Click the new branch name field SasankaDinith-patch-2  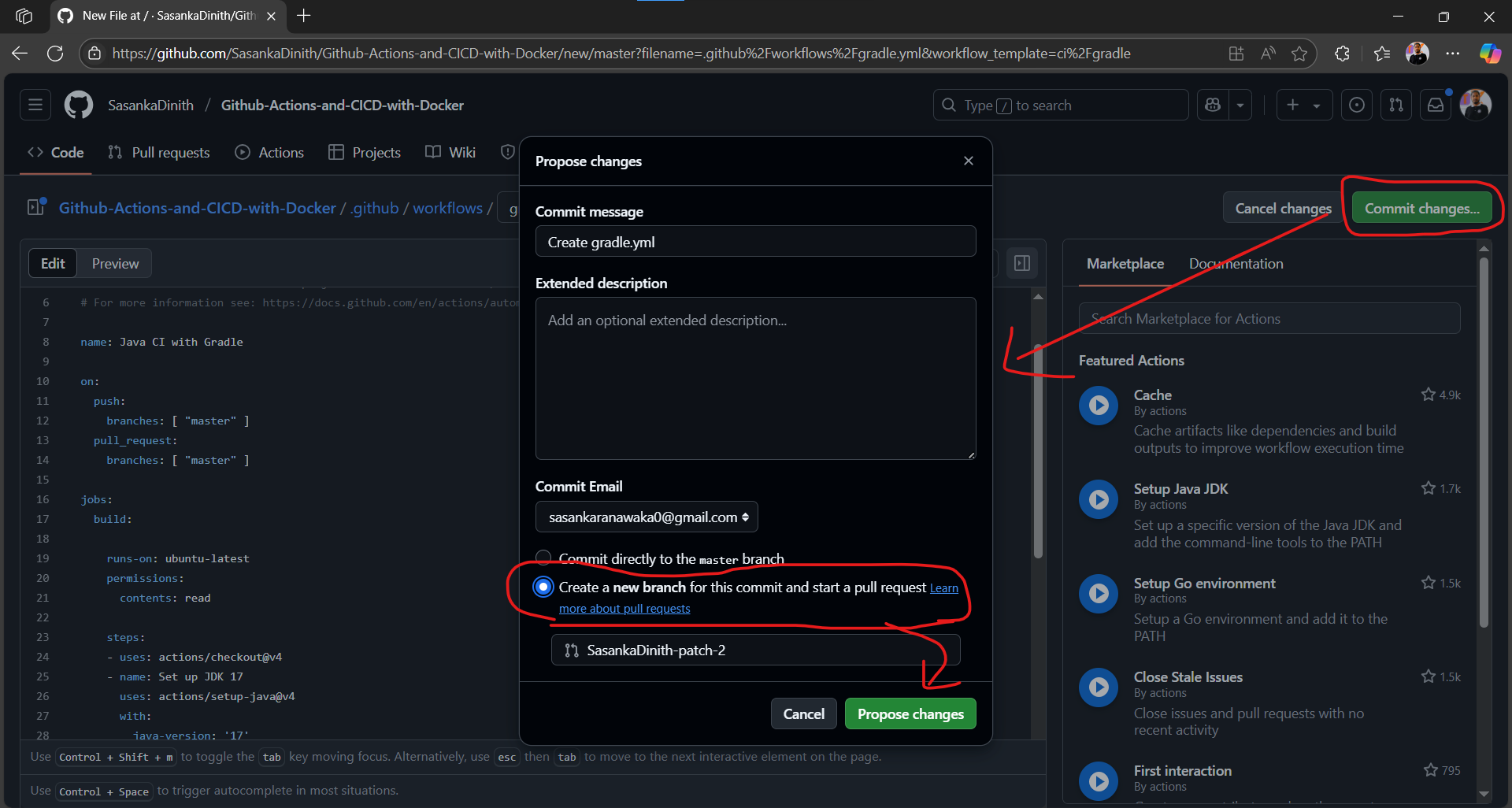(x=755, y=650)
